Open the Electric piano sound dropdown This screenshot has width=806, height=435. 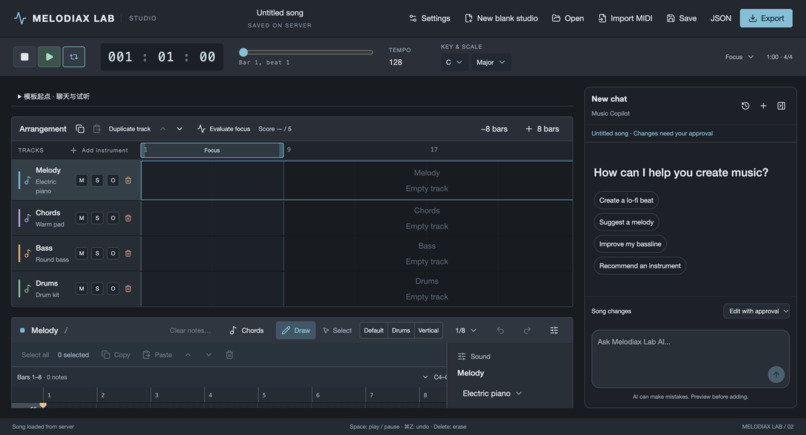coord(492,393)
